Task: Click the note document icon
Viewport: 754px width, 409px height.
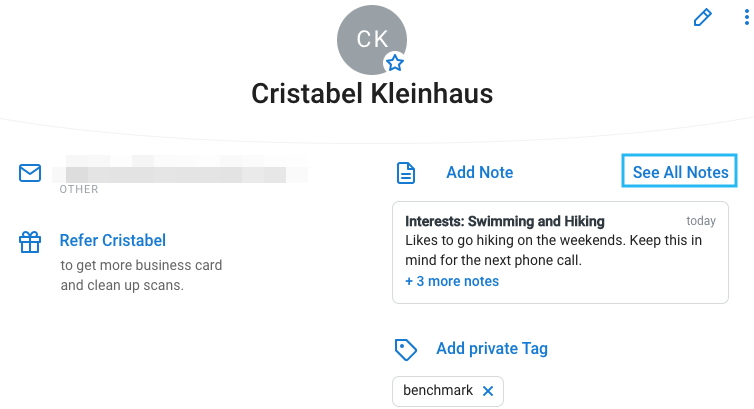Action: tap(406, 173)
